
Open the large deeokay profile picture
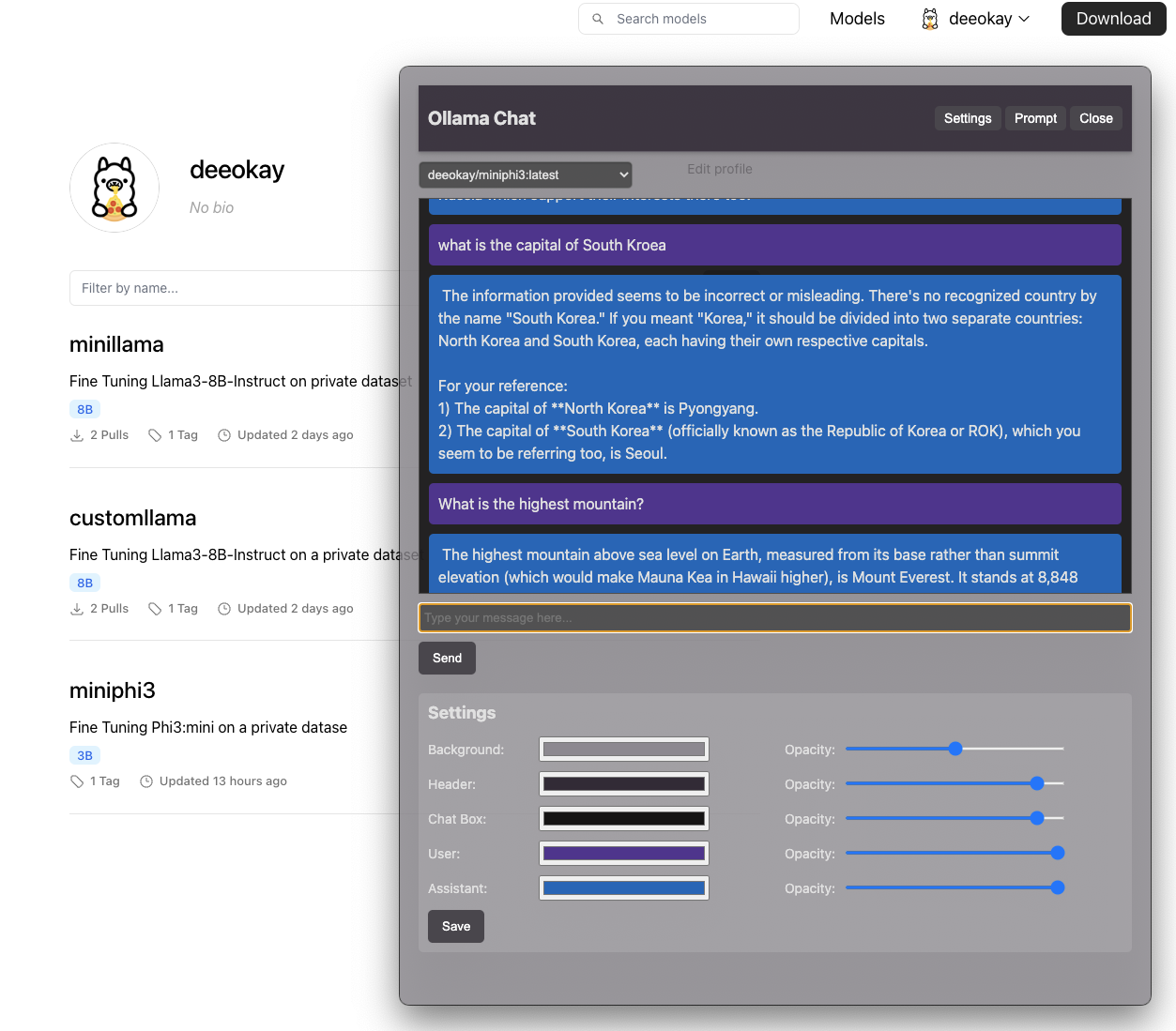click(115, 188)
